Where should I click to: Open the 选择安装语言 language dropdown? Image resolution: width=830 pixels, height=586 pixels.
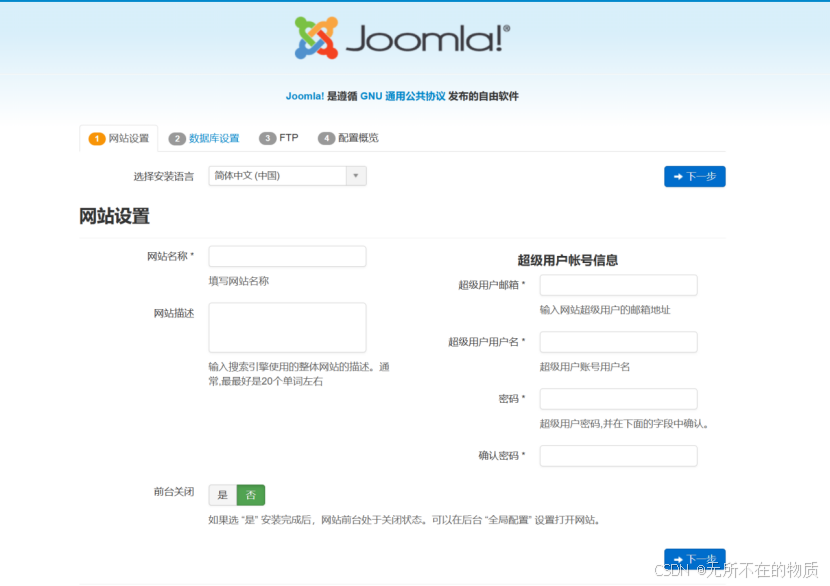[x=287, y=176]
